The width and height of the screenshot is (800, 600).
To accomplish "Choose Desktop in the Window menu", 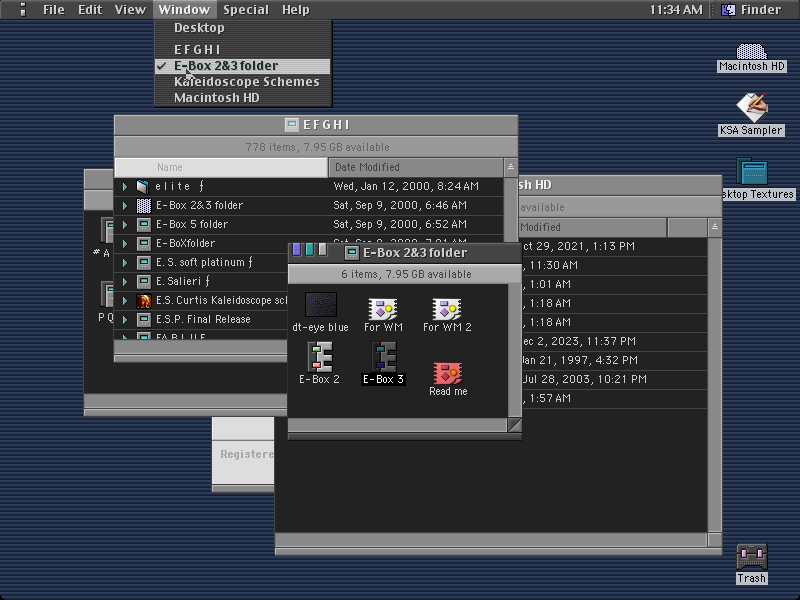I will pyautogui.click(x=243, y=28).
